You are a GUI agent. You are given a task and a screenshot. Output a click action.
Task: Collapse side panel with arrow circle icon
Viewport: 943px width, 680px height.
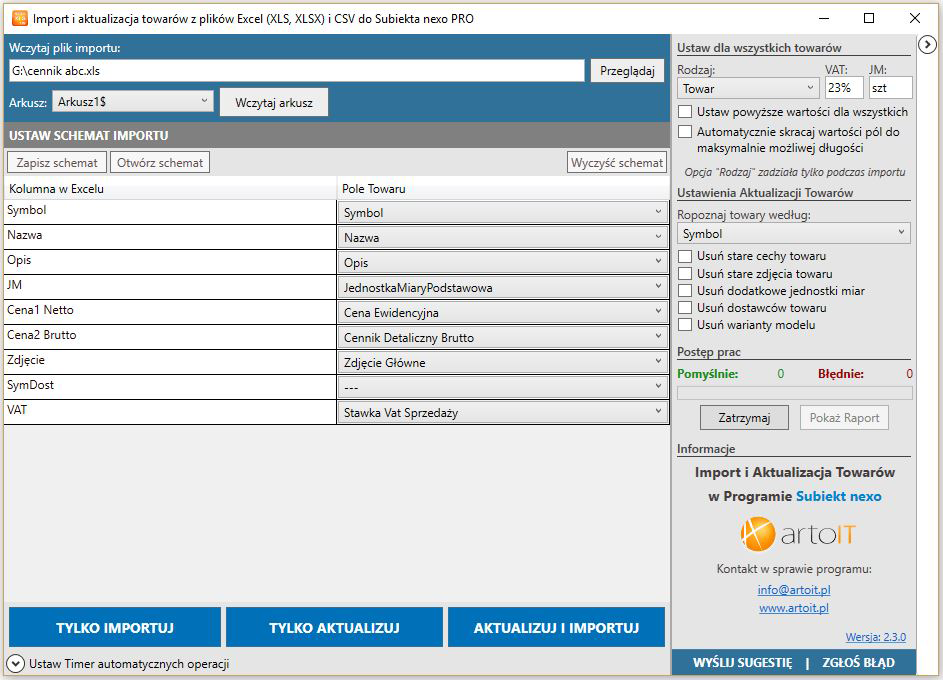click(x=927, y=44)
